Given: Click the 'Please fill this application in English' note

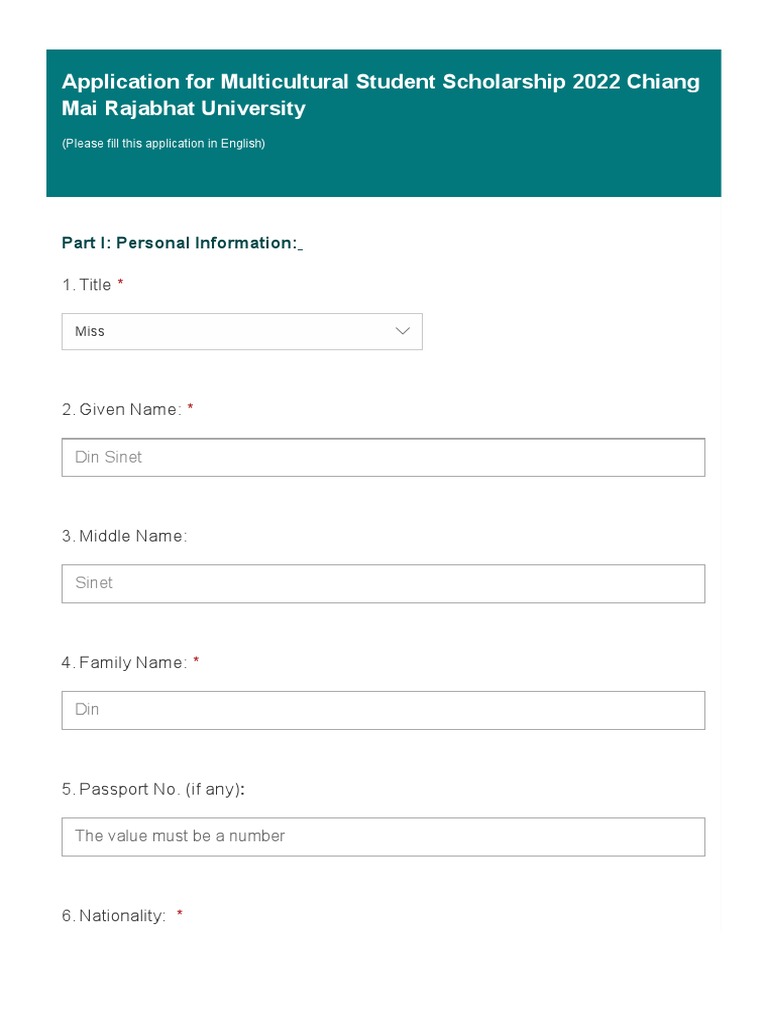Looking at the screenshot, I should (163, 143).
